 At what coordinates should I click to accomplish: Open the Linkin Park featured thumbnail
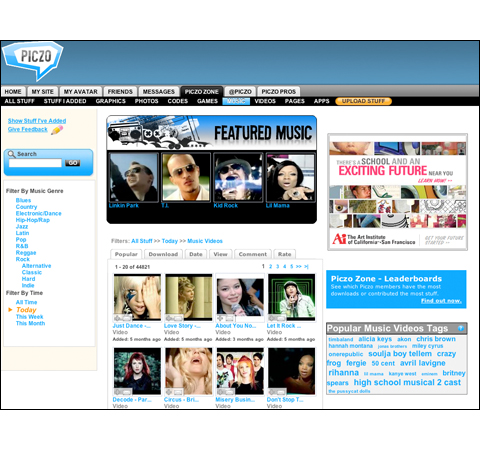click(x=134, y=177)
